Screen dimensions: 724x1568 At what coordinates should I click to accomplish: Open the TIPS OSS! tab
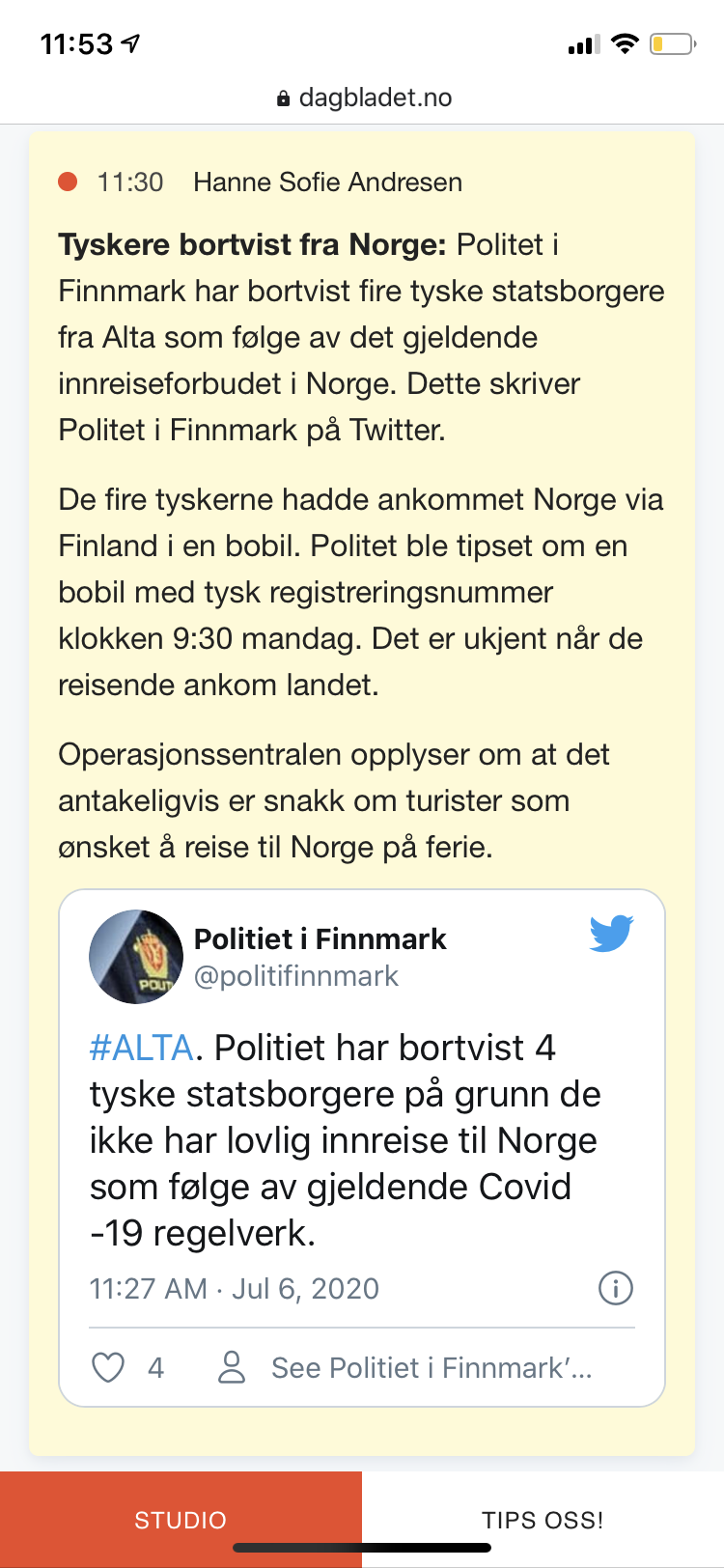point(543,1520)
